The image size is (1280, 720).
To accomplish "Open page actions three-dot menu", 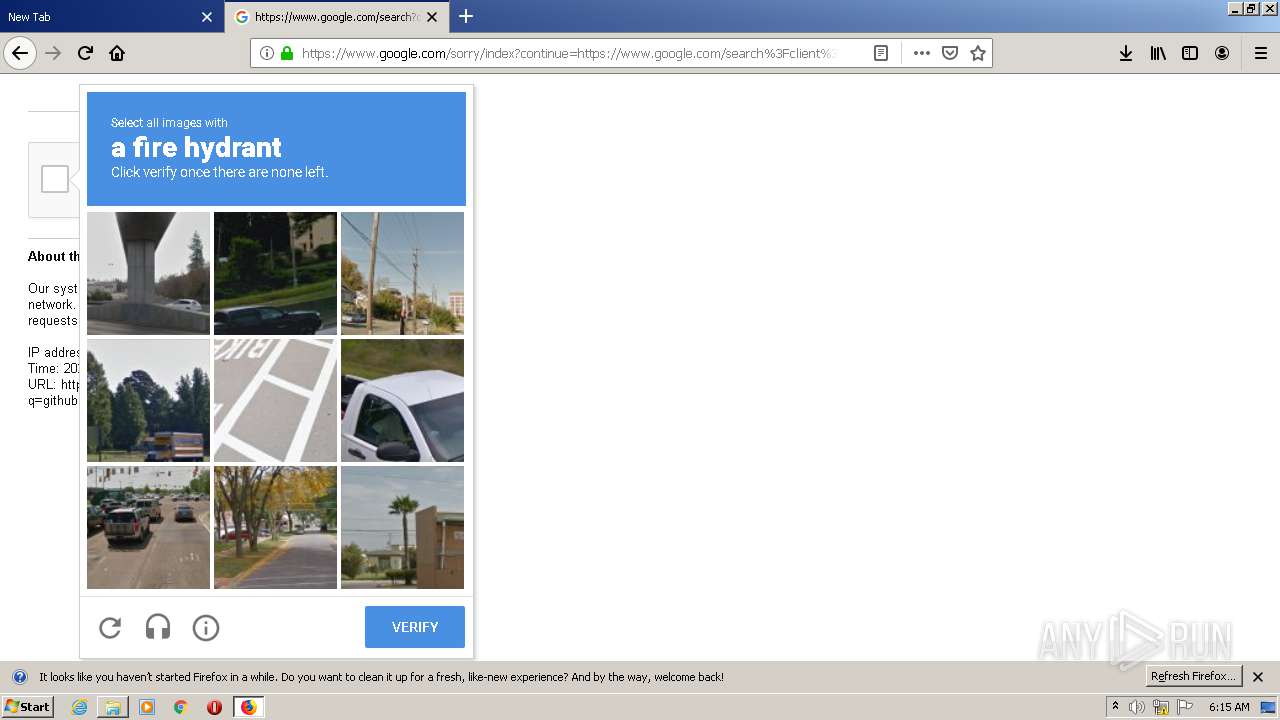I will tap(922, 53).
